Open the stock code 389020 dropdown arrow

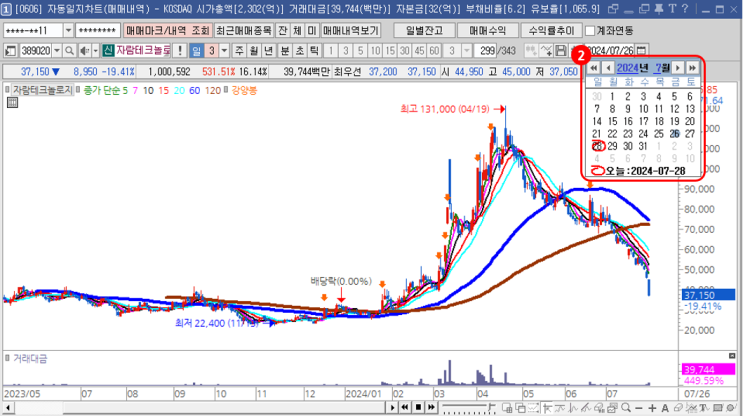pyautogui.click(x=56, y=50)
